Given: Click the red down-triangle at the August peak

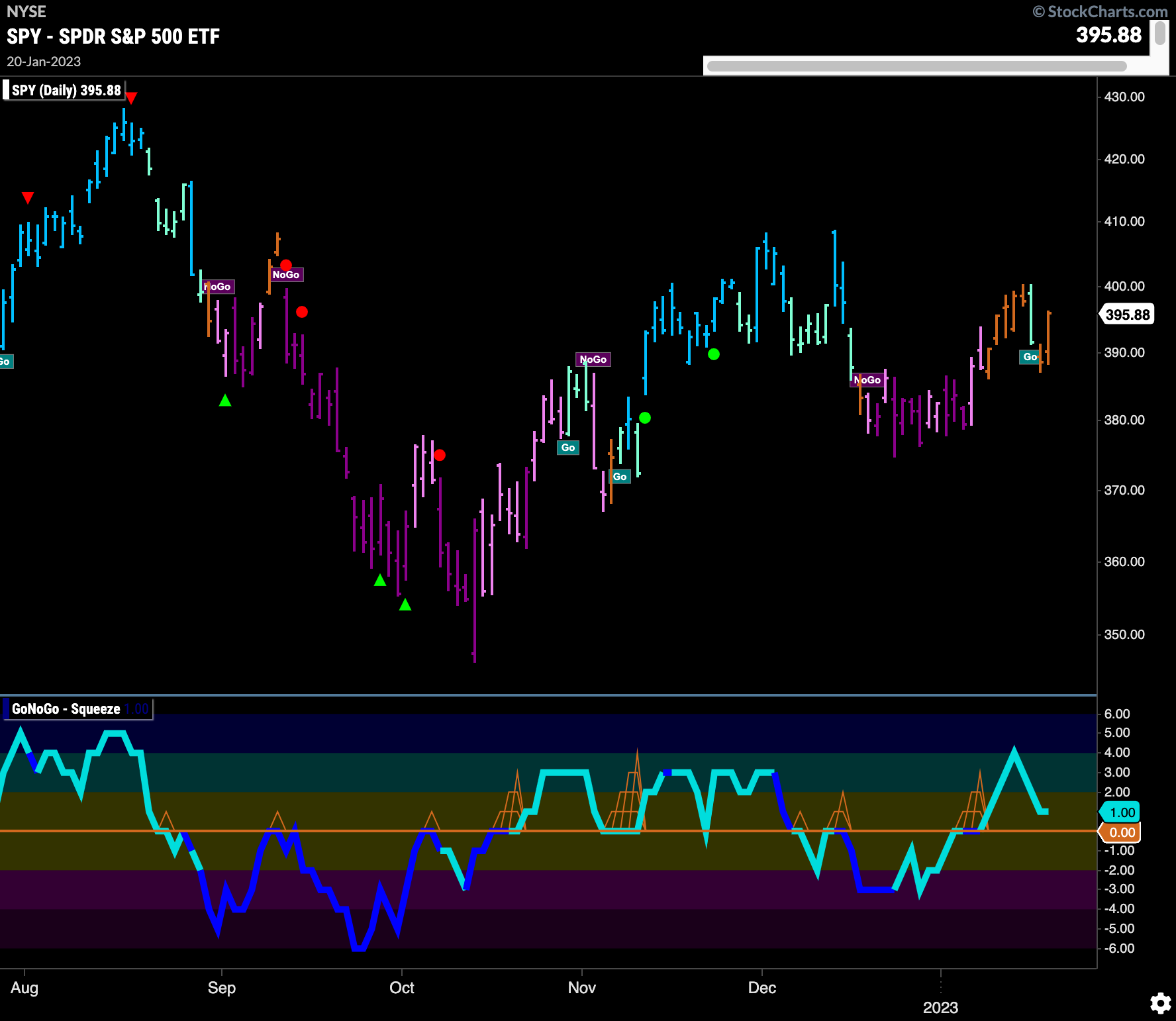Looking at the screenshot, I should 132,99.
